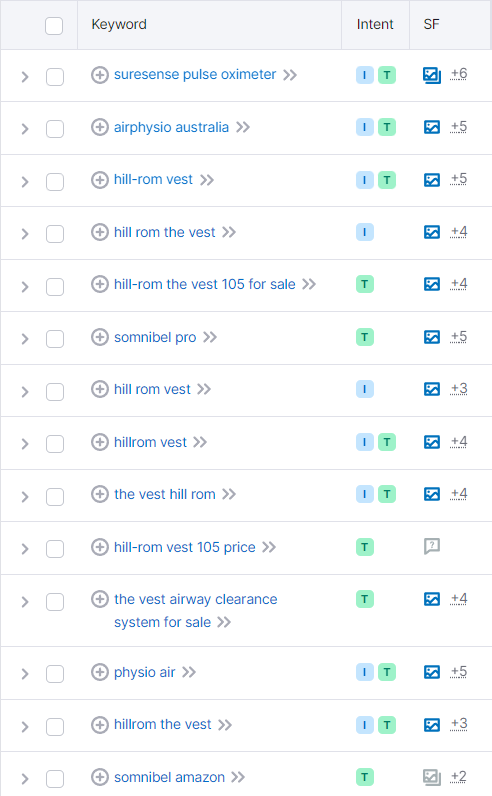492x796 pixels.
Task: Click greyed image SF icon for somnibel amazon
Action: pos(432,777)
